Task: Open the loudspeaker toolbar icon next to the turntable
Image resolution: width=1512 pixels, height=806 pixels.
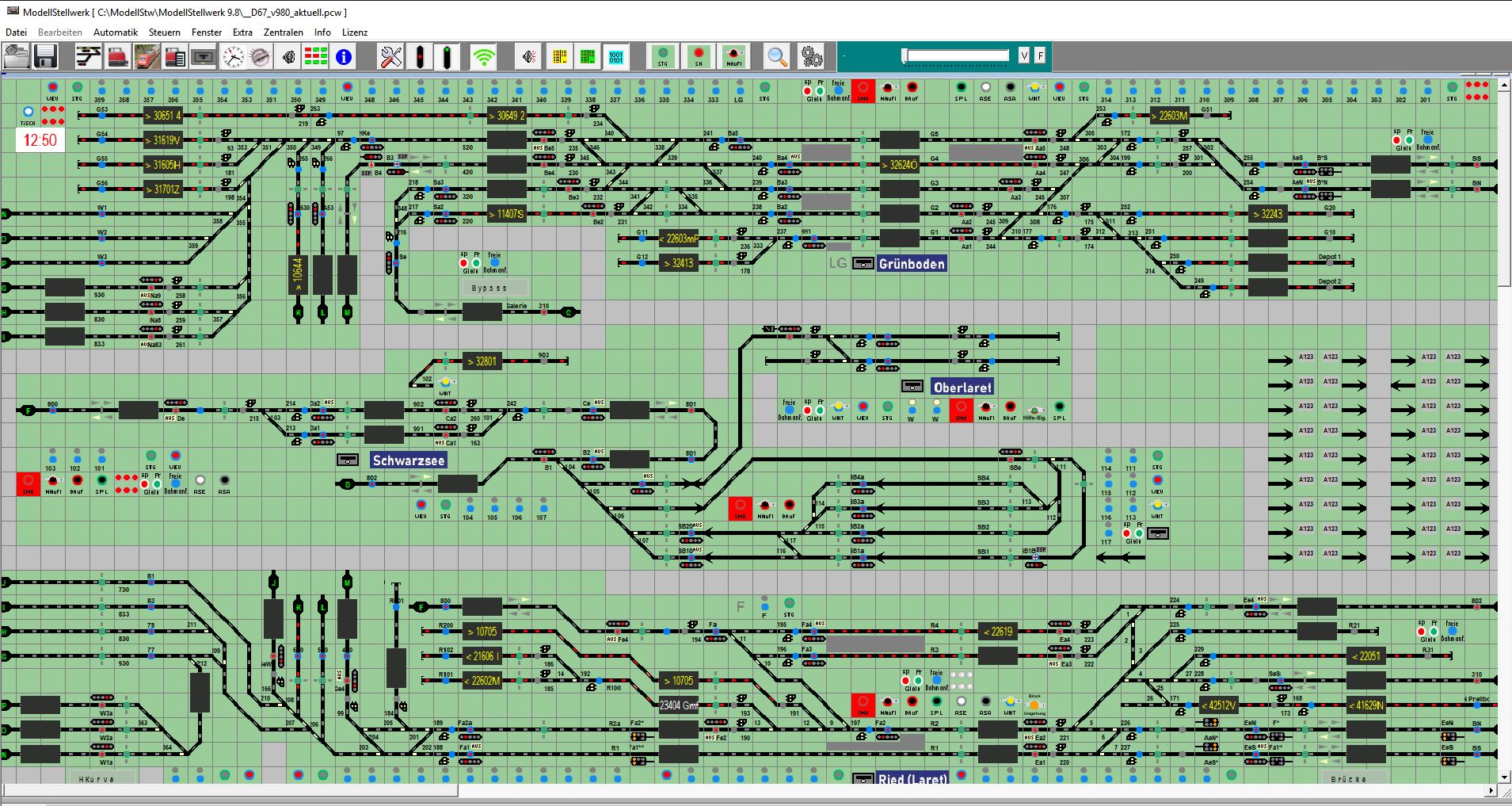Action: pyautogui.click(x=288, y=57)
